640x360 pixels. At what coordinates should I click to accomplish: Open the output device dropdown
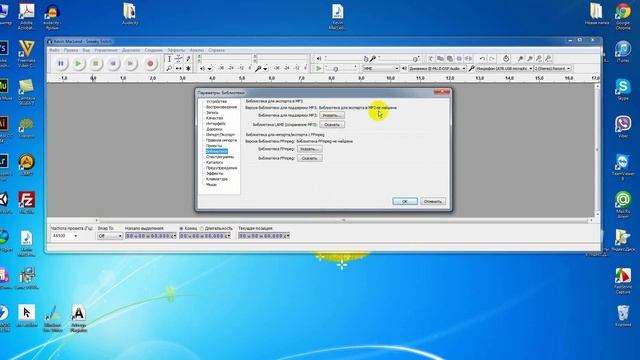tap(437, 69)
